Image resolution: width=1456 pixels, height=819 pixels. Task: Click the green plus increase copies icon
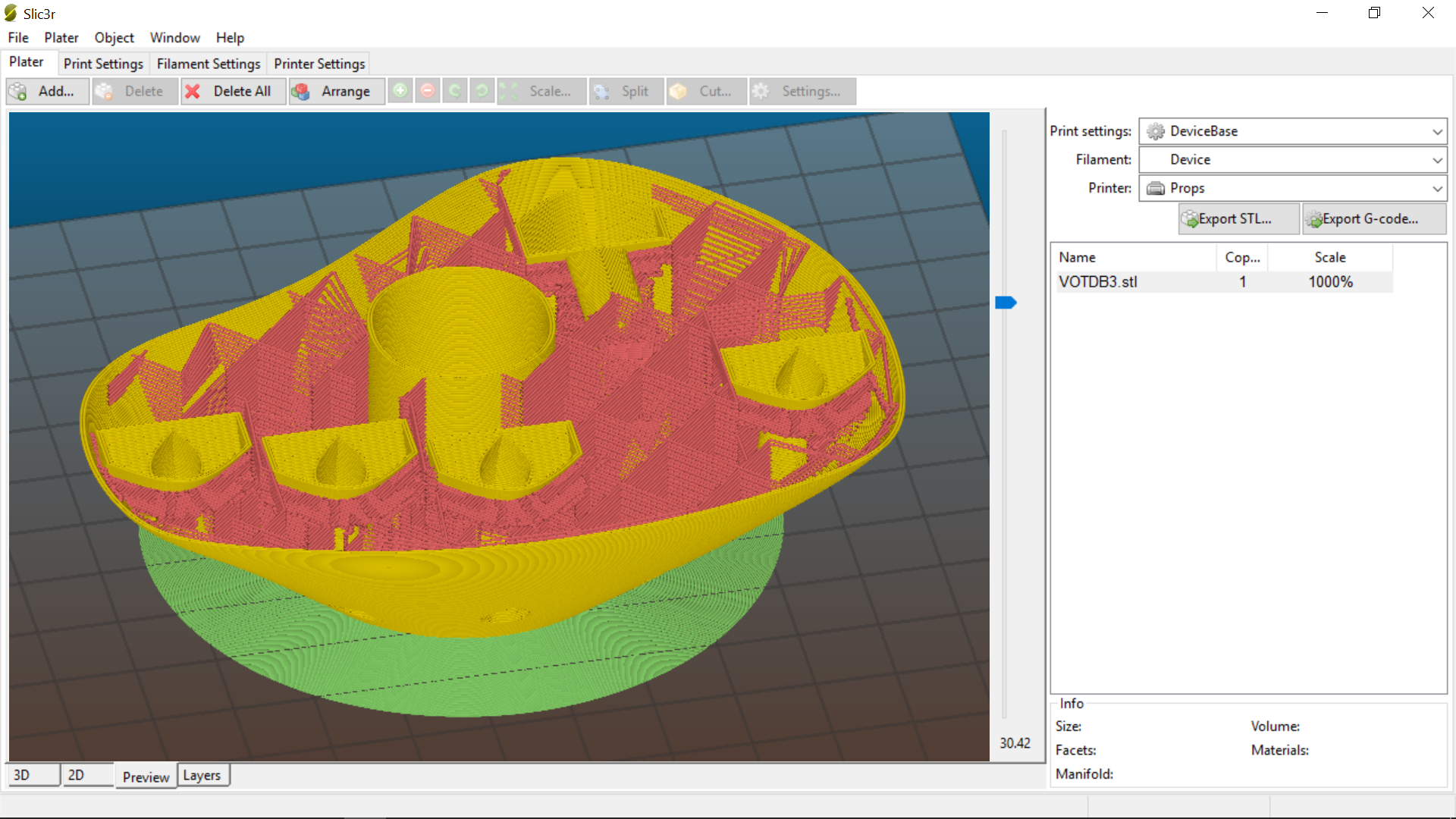point(400,91)
